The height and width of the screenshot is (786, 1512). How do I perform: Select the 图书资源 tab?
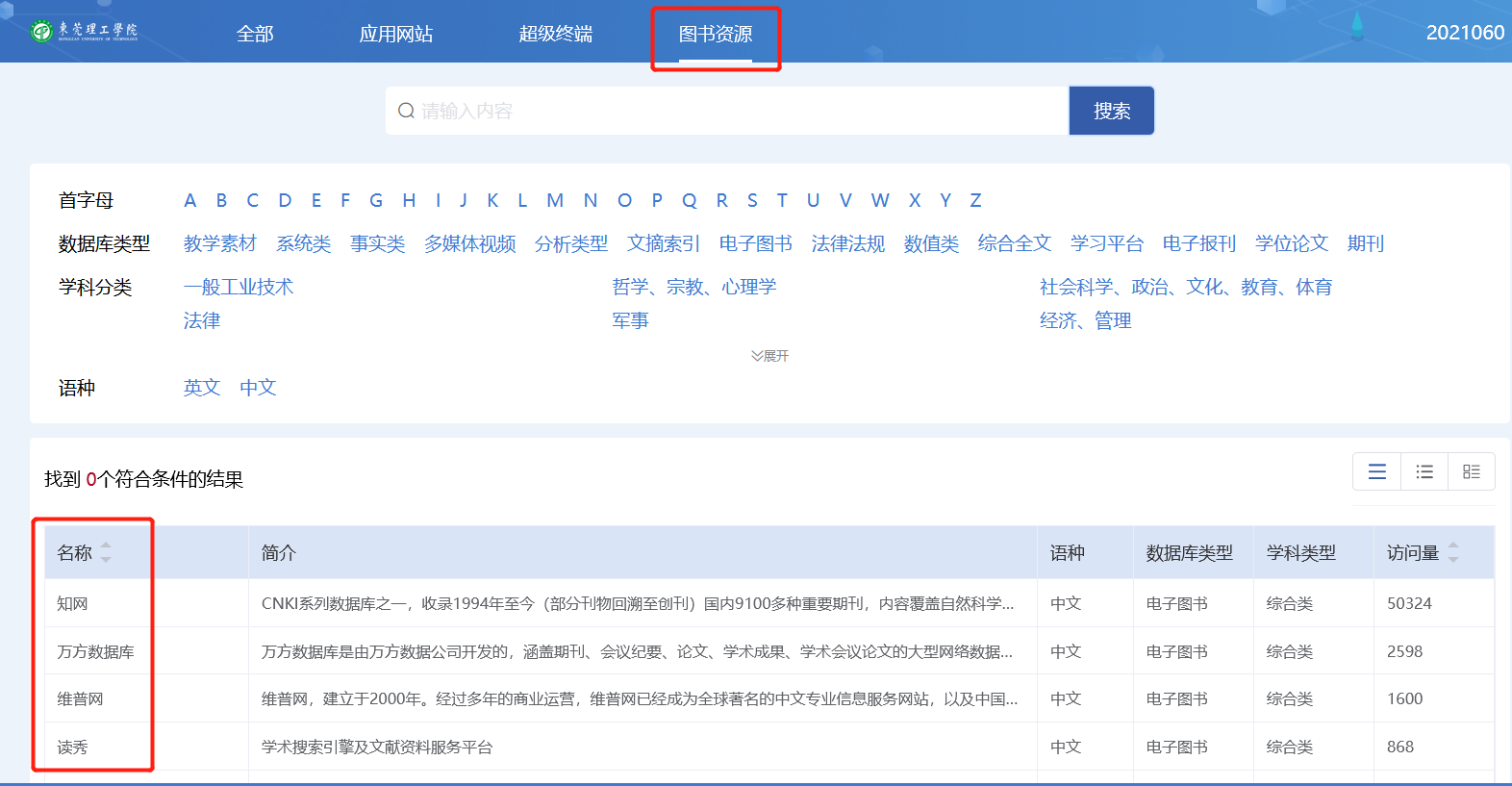(x=716, y=34)
